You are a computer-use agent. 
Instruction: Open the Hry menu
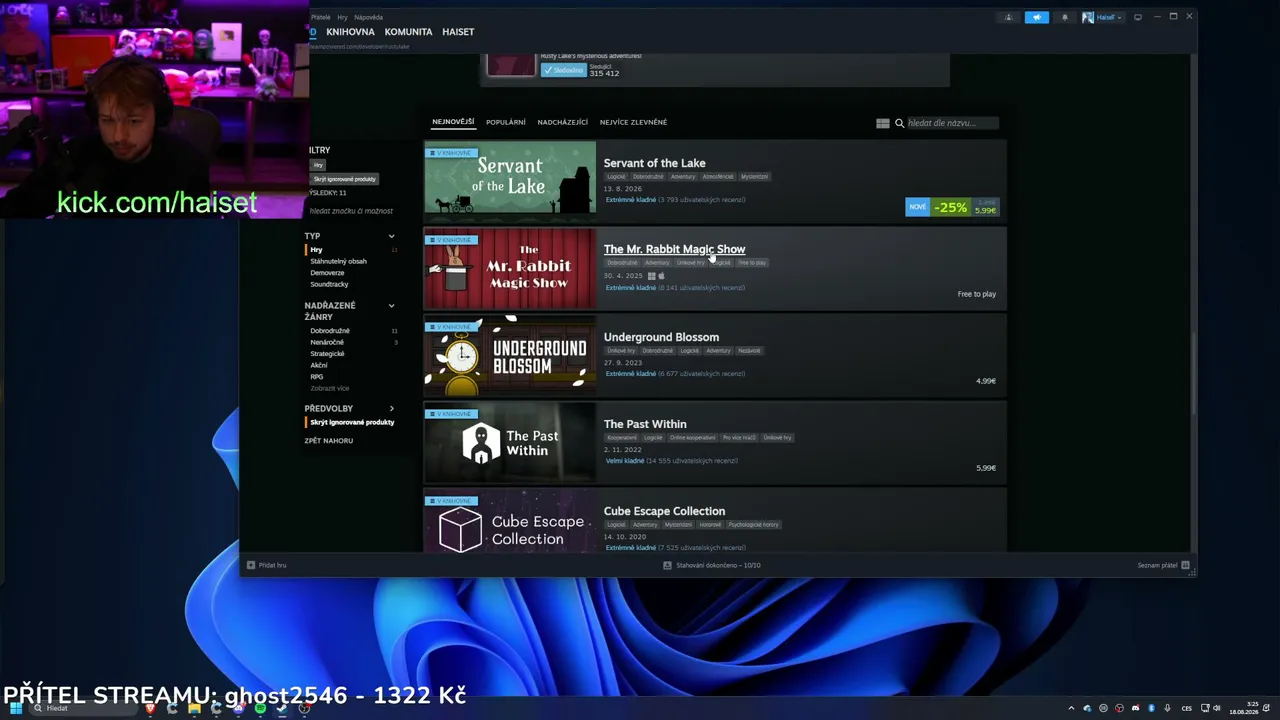coord(342,17)
